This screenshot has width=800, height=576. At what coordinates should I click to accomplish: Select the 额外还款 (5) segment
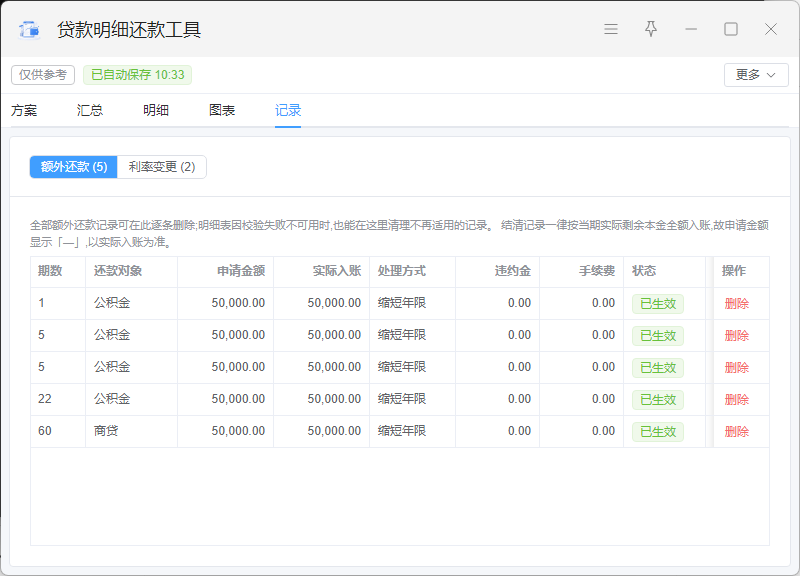click(x=74, y=167)
